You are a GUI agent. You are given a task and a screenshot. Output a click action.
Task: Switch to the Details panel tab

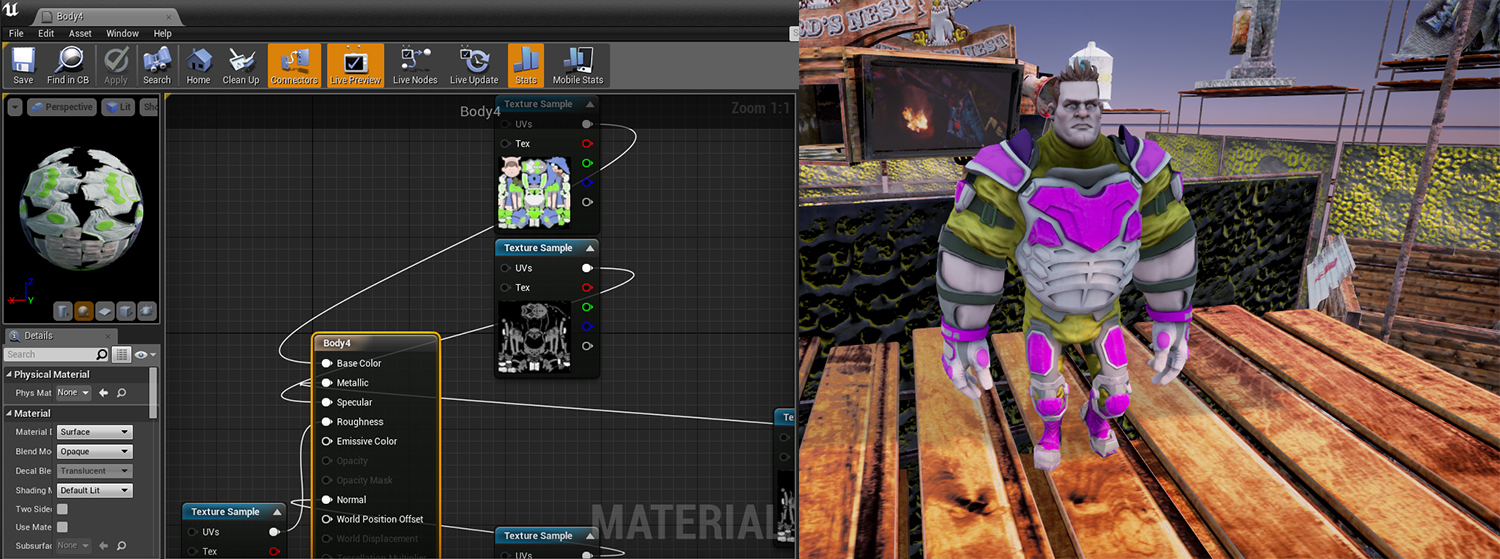tap(60, 335)
